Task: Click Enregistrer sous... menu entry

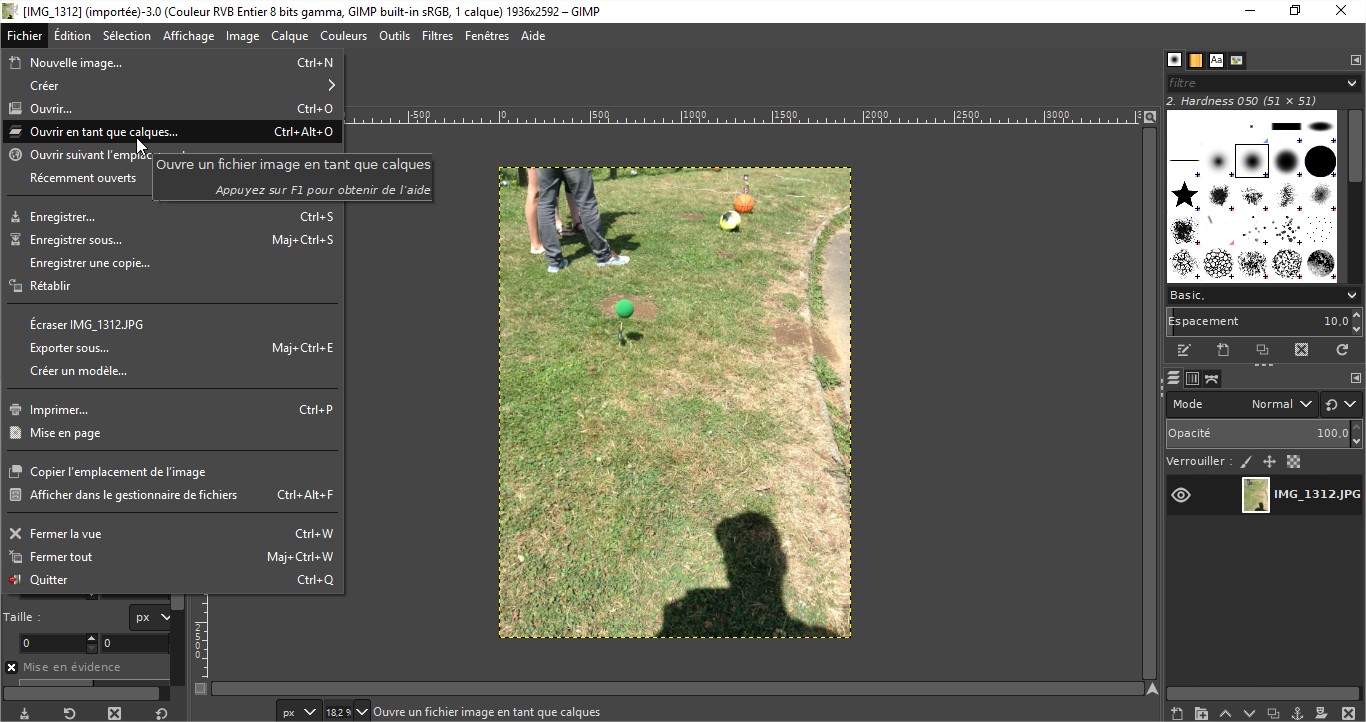Action: tap(76, 240)
